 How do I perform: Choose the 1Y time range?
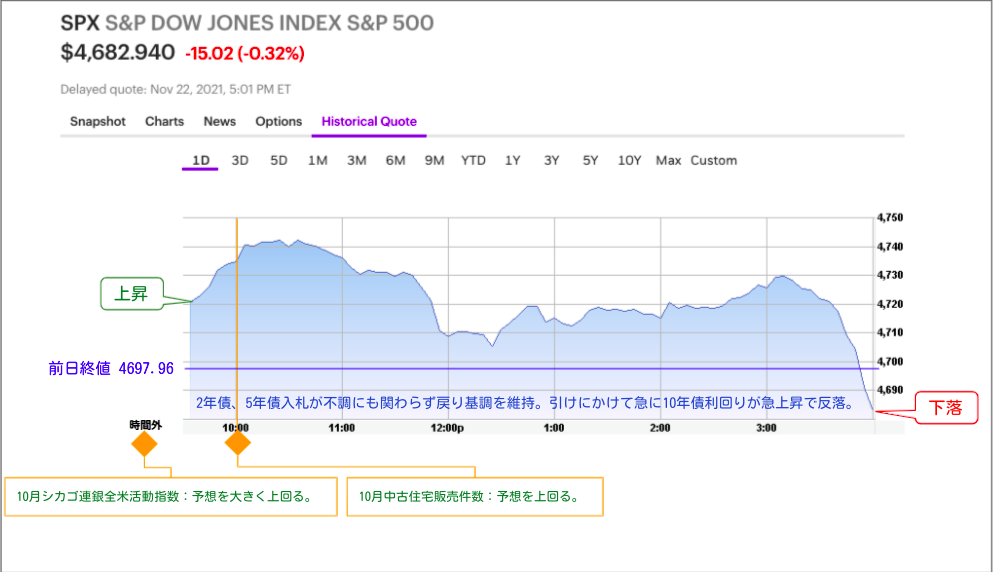pyautogui.click(x=512, y=160)
